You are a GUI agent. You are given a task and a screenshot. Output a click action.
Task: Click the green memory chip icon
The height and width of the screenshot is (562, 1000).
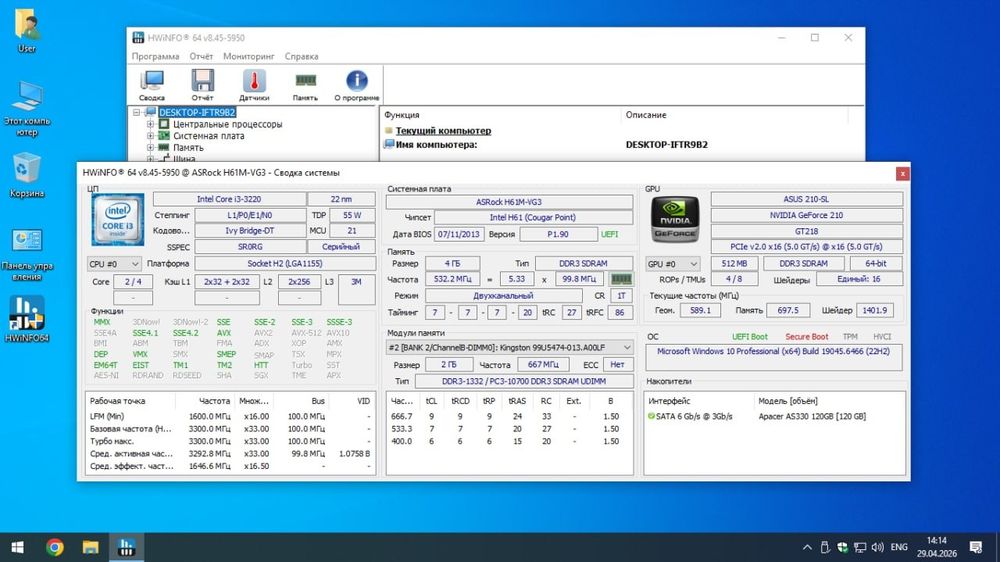point(621,279)
